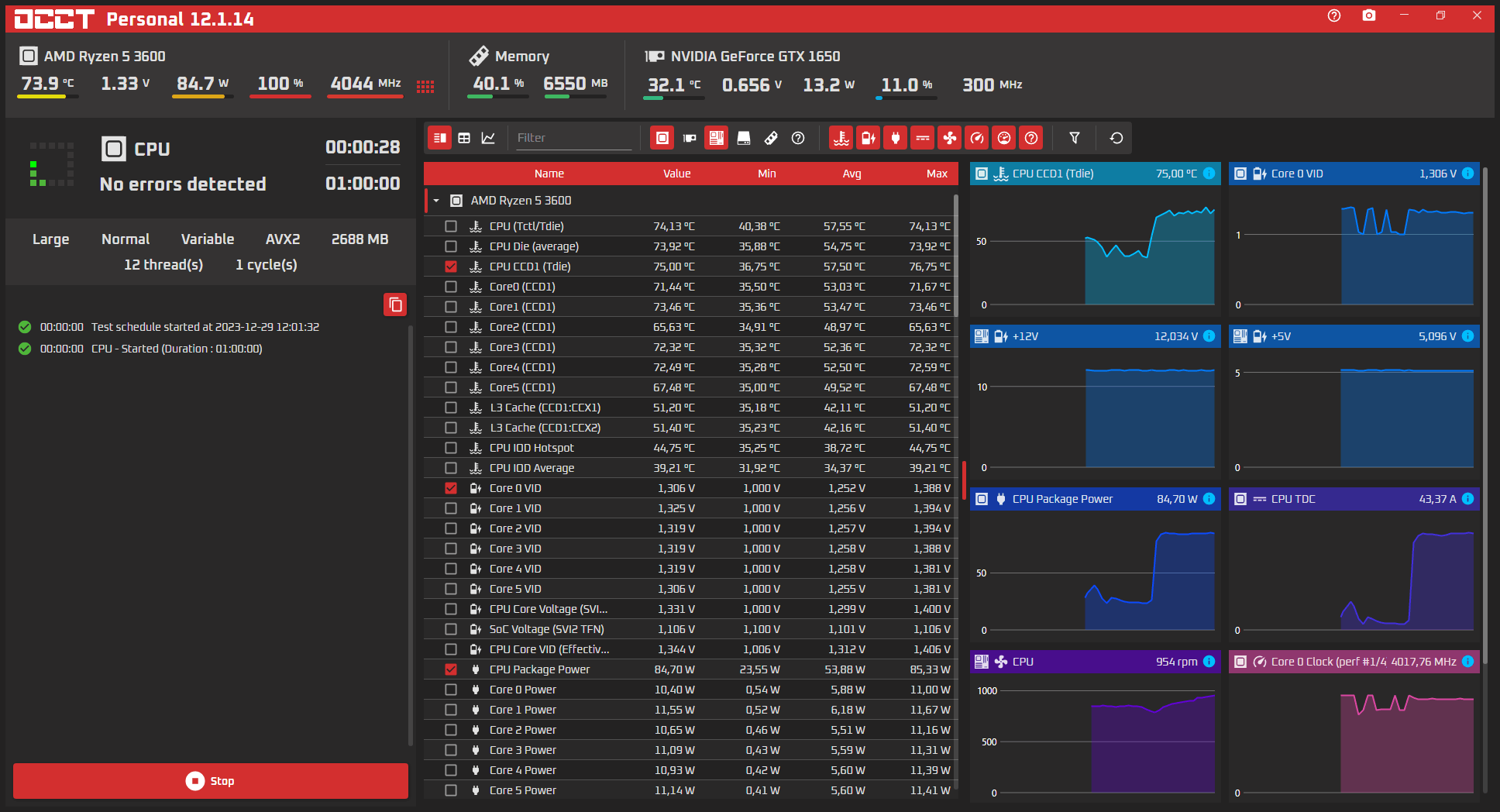This screenshot has height=812, width=1500.
Task: Open info for Core 0 VID graph
Action: [1467, 174]
